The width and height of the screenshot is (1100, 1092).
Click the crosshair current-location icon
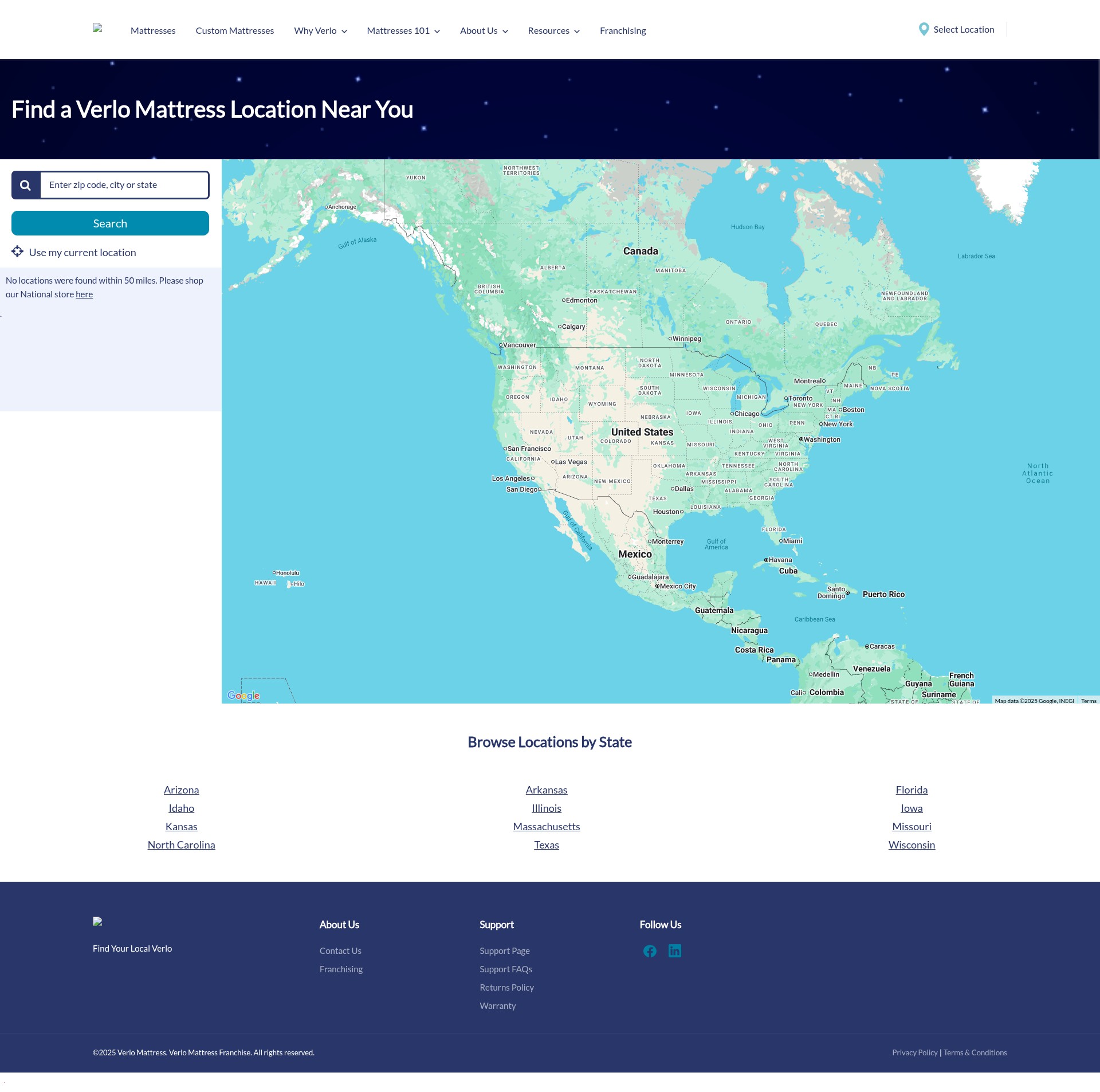click(17, 252)
